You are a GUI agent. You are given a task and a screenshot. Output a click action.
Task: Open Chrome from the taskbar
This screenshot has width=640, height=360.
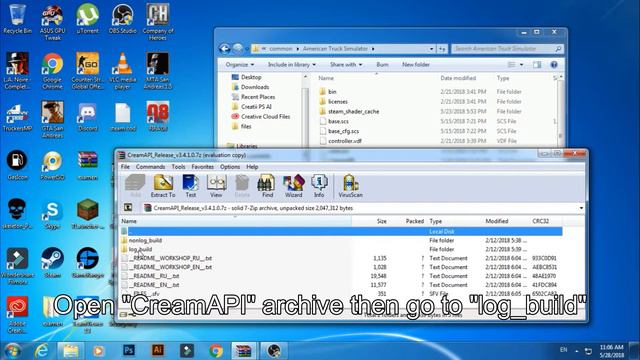point(216,351)
